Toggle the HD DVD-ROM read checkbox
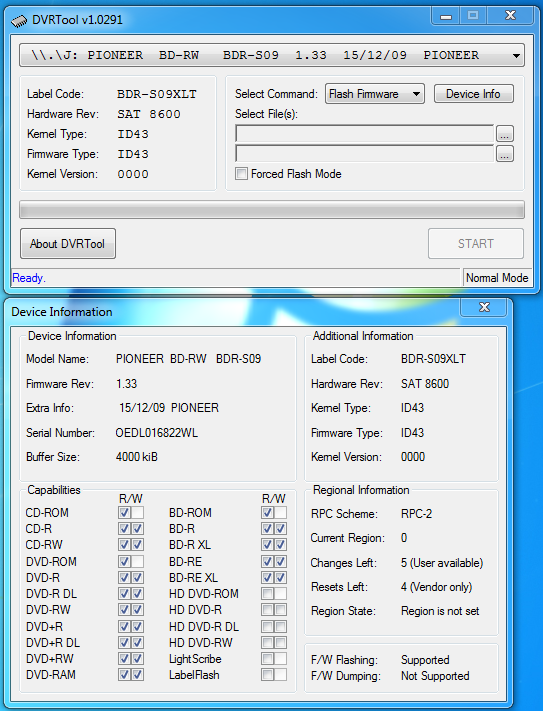 click(267, 594)
